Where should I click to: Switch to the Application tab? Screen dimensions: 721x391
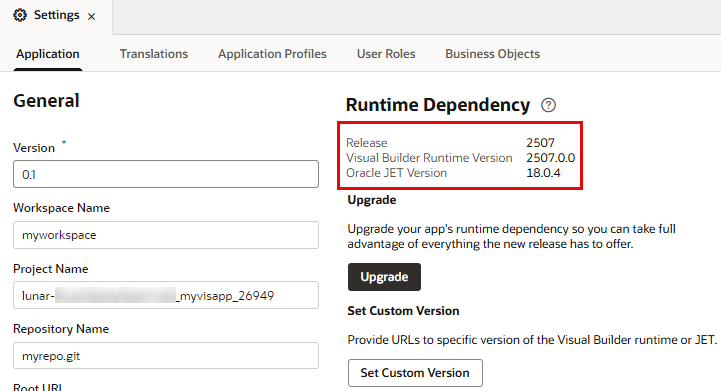coord(48,54)
